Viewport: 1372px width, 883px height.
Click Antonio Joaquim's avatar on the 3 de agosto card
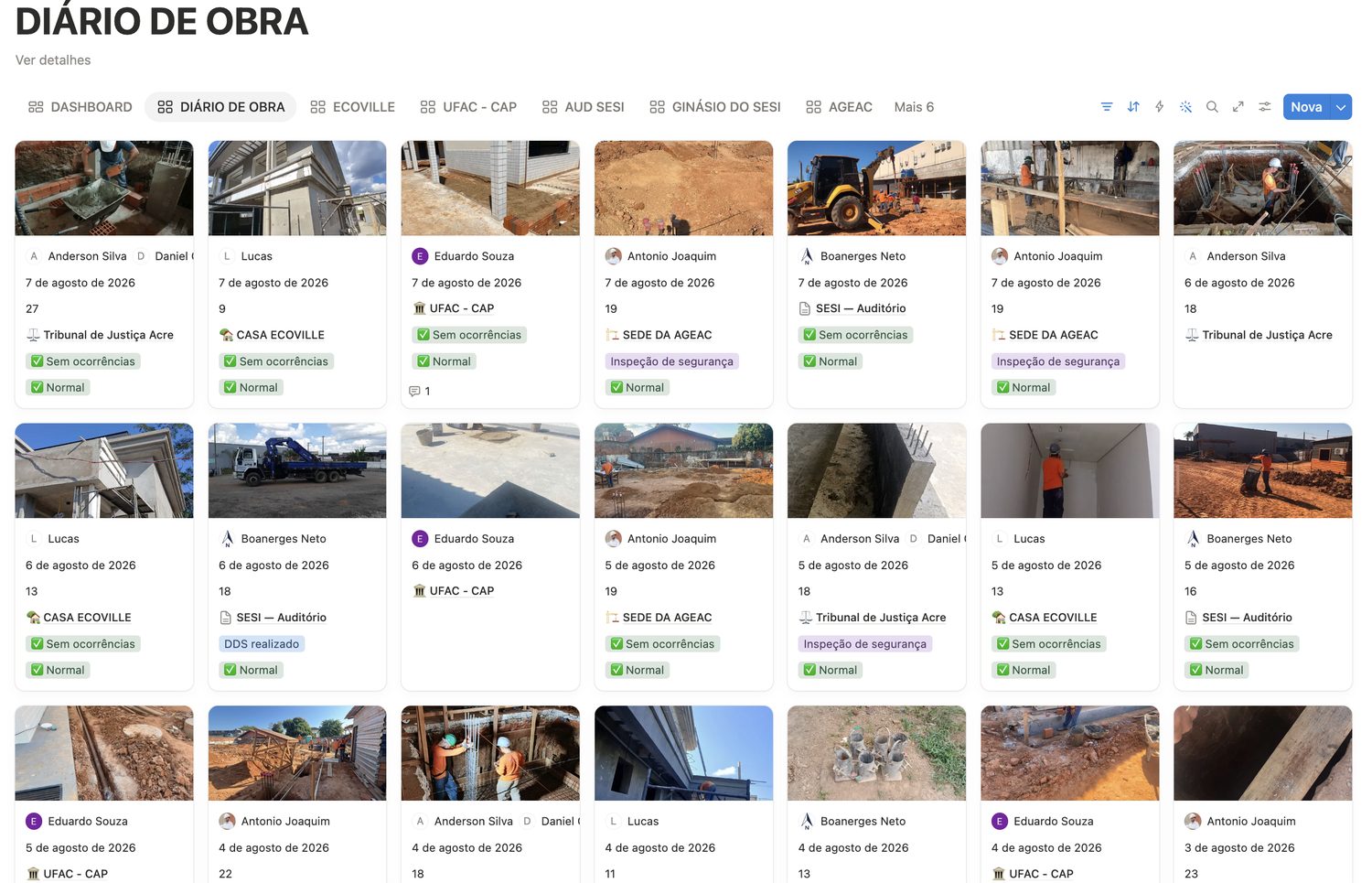(x=1193, y=822)
